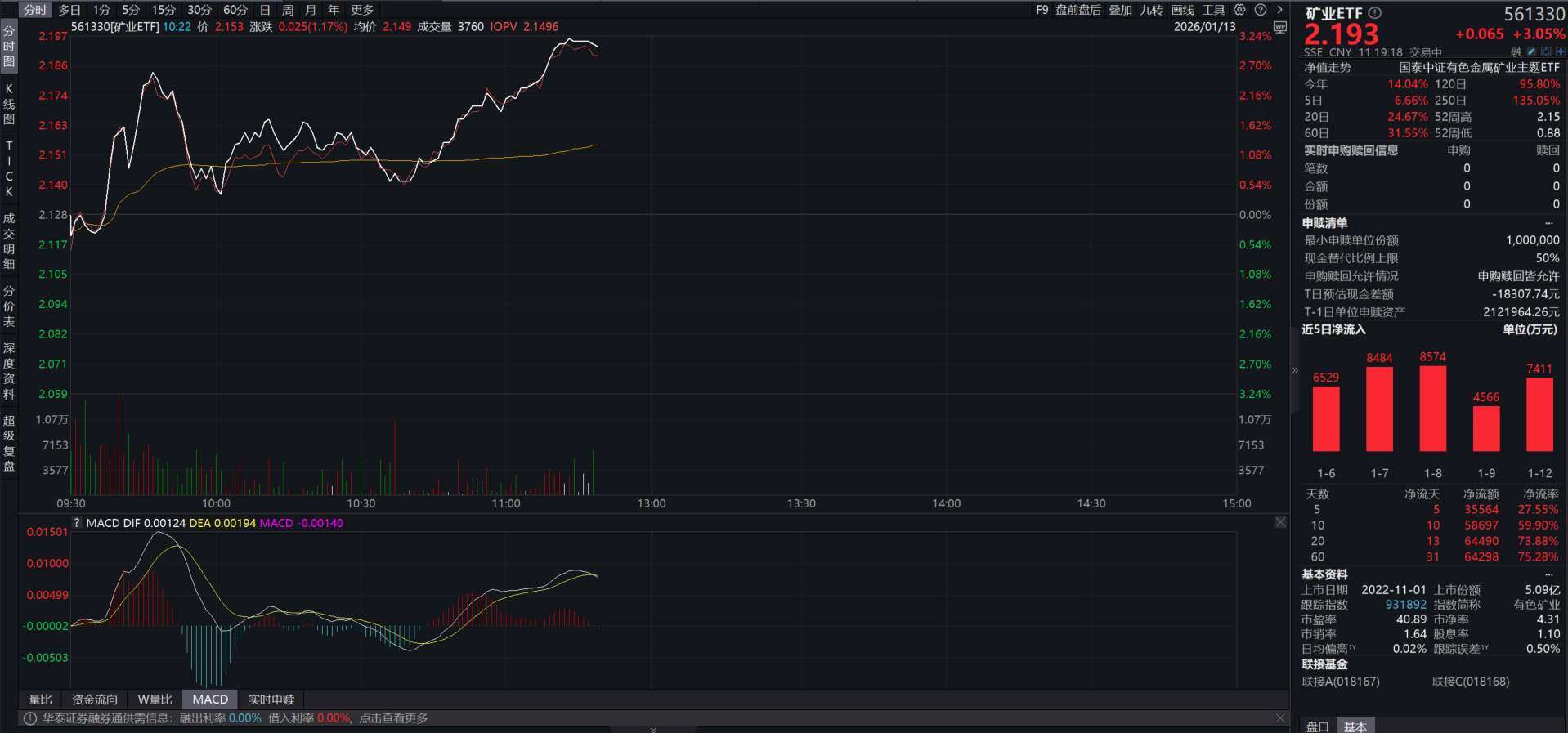Open the 基本 tab in right panel
This screenshot has height=733, width=1568.
(x=1355, y=726)
